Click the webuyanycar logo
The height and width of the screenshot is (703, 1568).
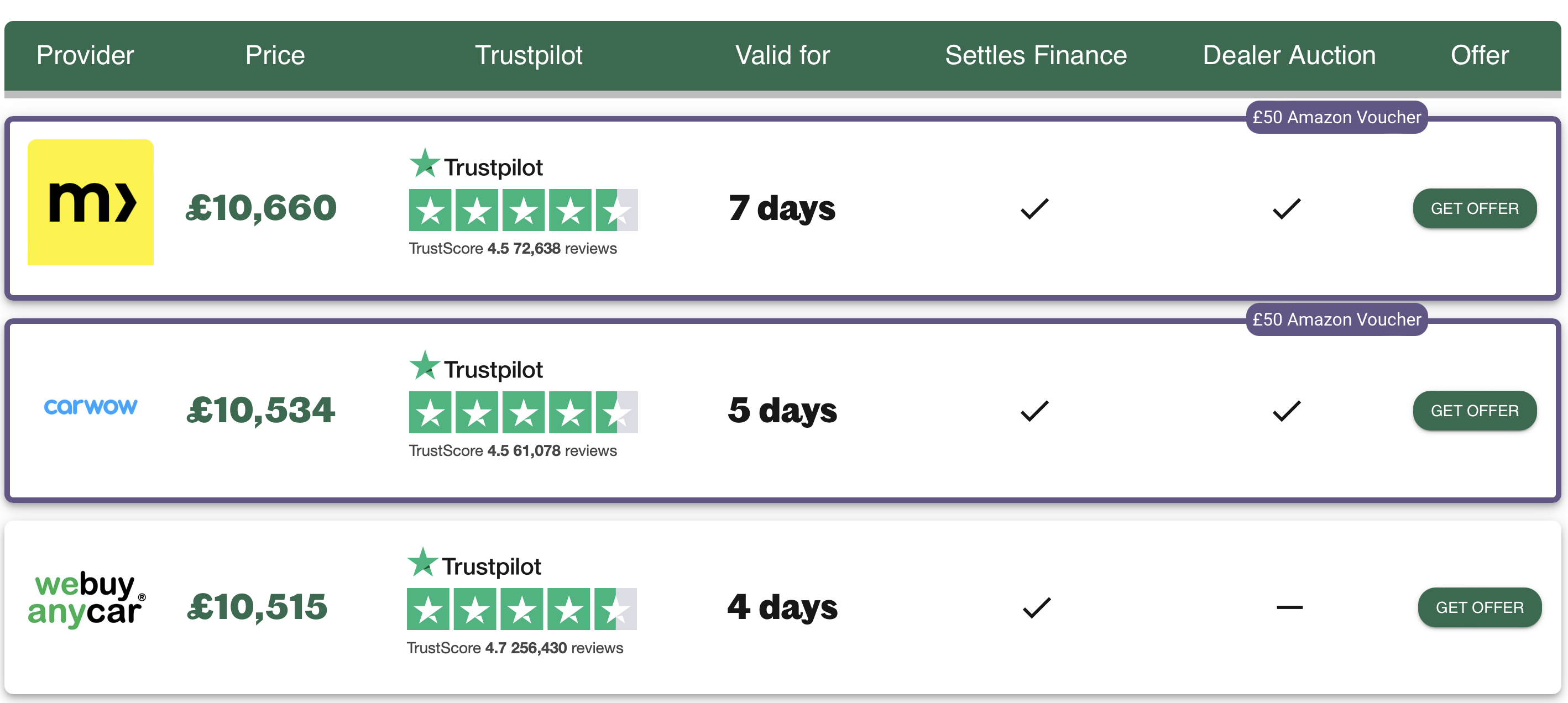[86, 599]
